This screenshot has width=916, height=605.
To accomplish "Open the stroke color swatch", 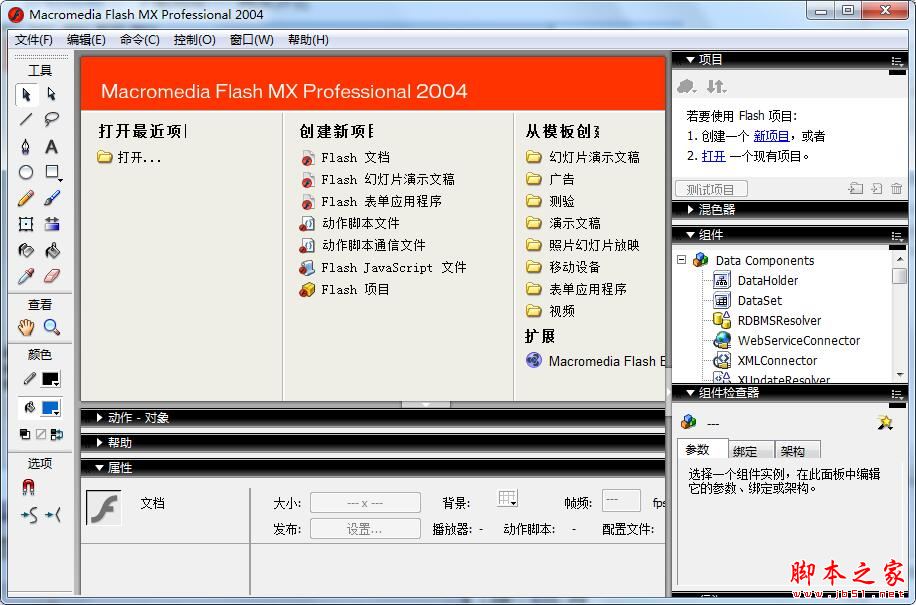I will coord(50,379).
